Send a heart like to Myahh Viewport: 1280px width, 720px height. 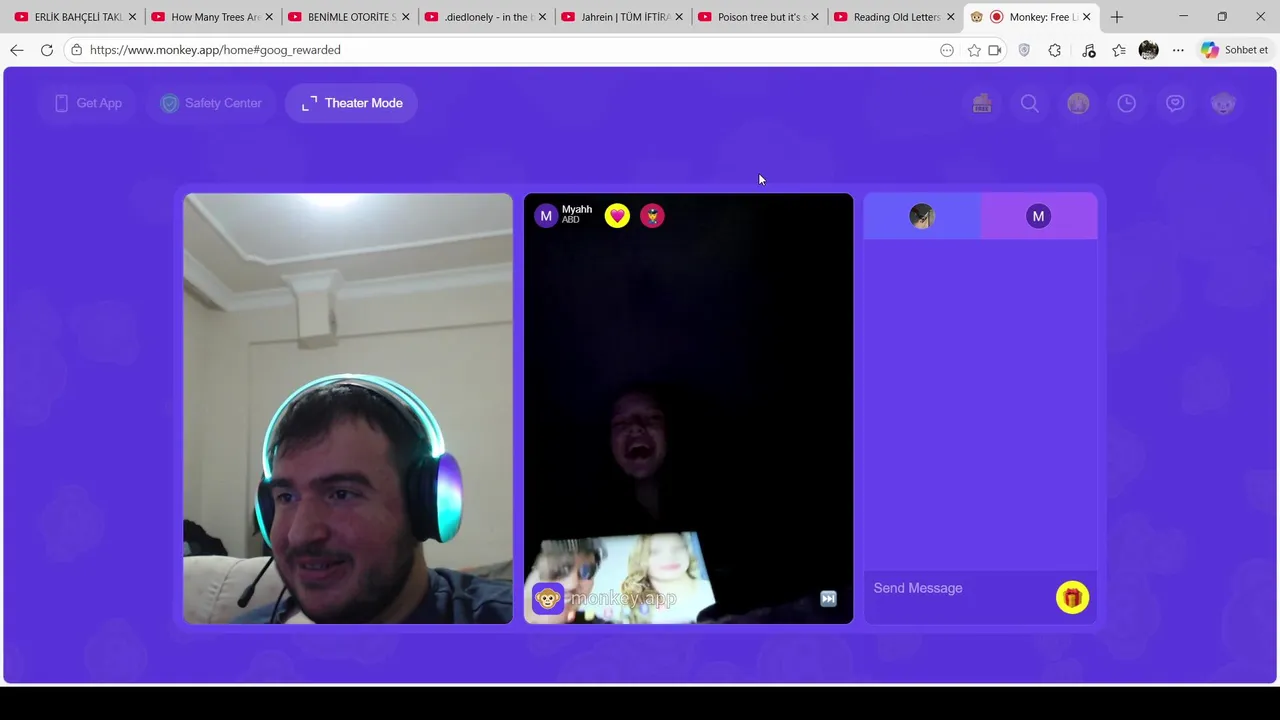coord(617,216)
